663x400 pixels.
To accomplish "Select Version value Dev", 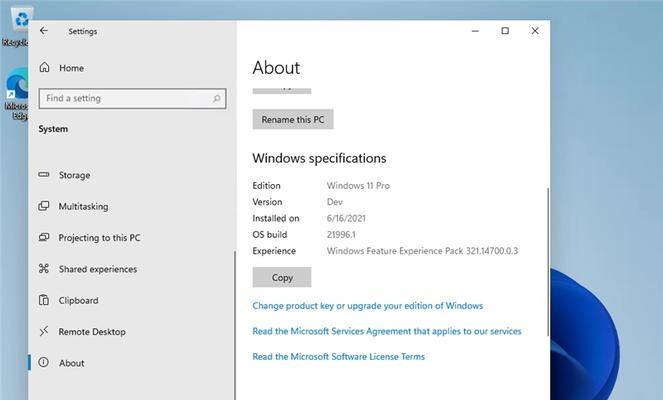I will [334, 202].
